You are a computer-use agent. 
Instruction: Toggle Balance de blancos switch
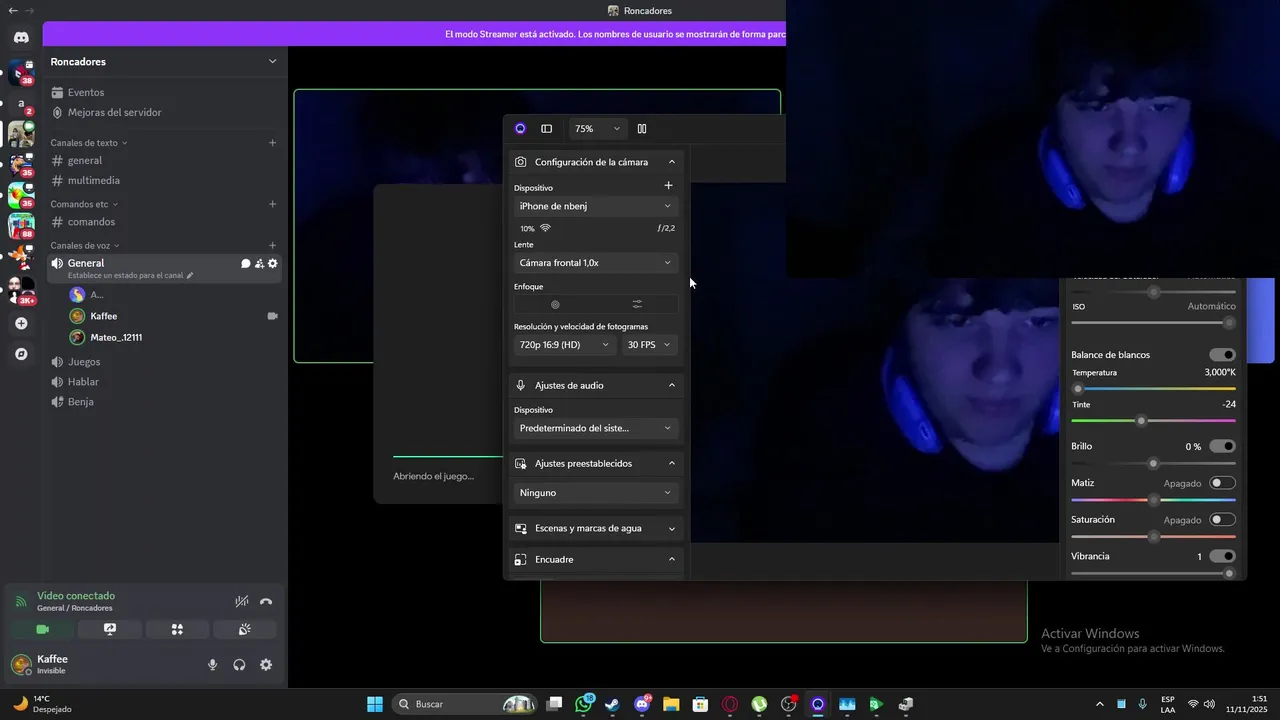coord(1222,355)
